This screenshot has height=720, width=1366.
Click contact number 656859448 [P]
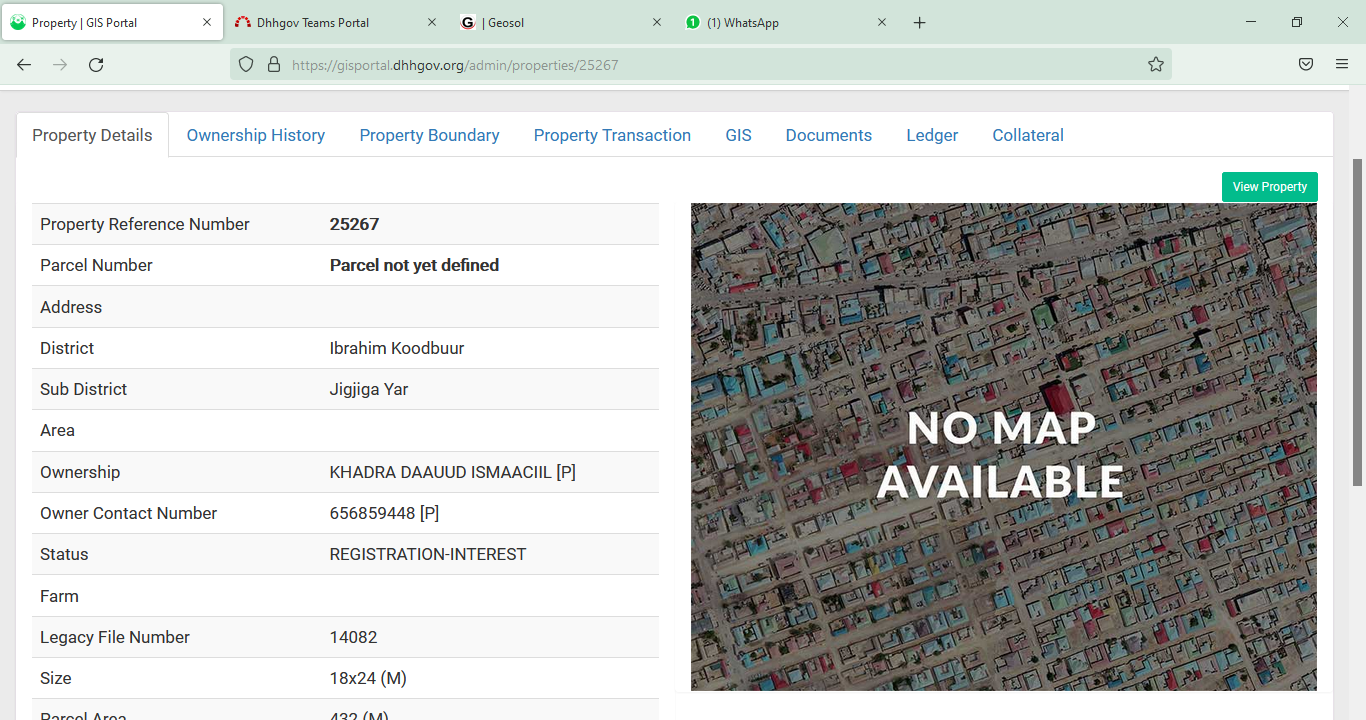click(x=384, y=513)
